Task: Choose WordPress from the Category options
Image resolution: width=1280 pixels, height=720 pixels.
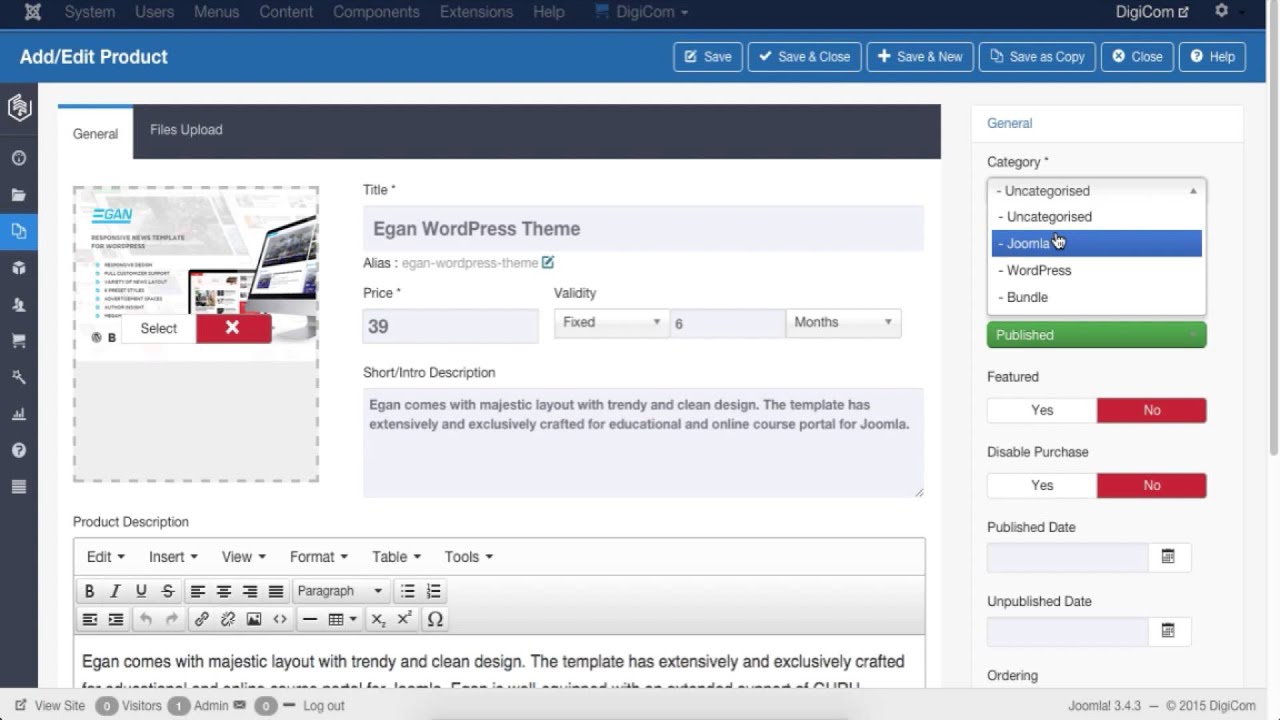Action: pyautogui.click(x=1097, y=270)
